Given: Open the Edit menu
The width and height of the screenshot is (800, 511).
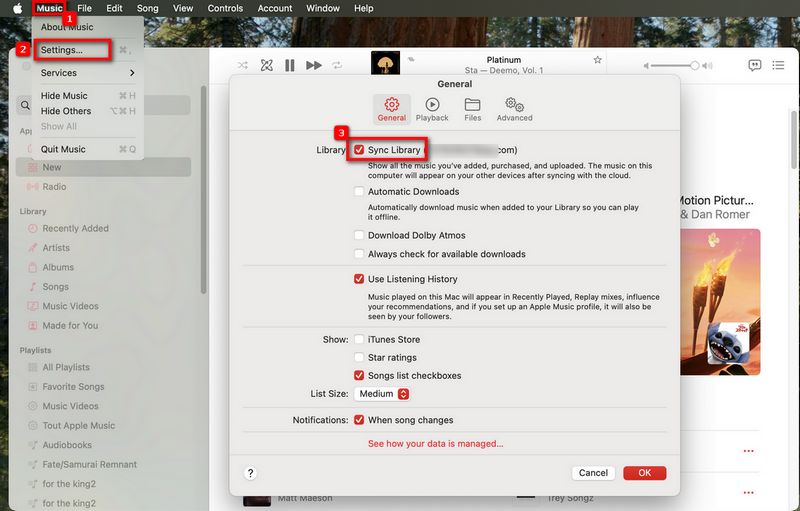Looking at the screenshot, I should pos(114,8).
